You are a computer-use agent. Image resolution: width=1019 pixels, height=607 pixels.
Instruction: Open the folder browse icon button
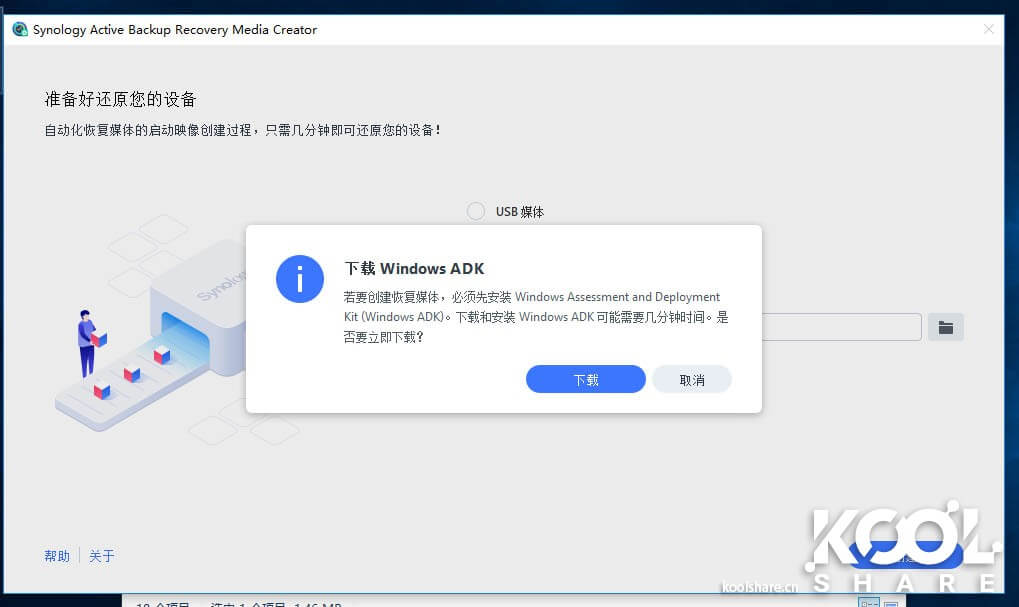945,327
